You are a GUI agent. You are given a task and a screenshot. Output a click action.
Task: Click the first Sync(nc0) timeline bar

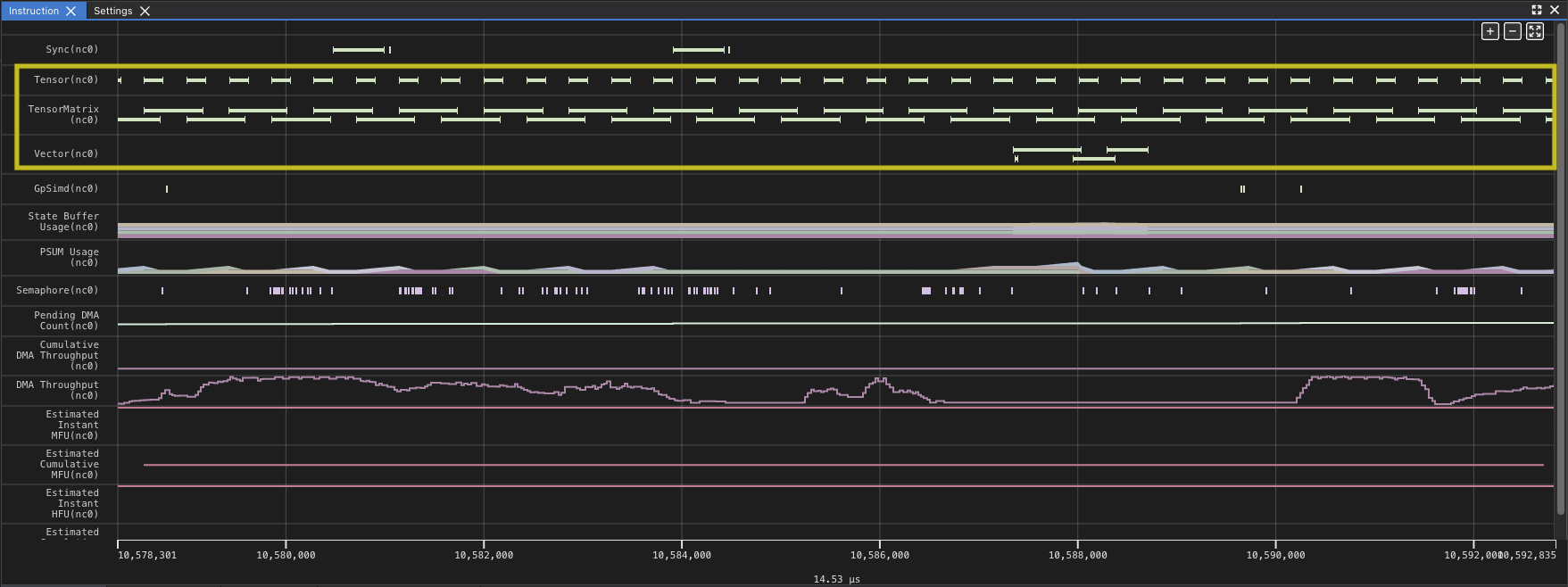coord(358,50)
